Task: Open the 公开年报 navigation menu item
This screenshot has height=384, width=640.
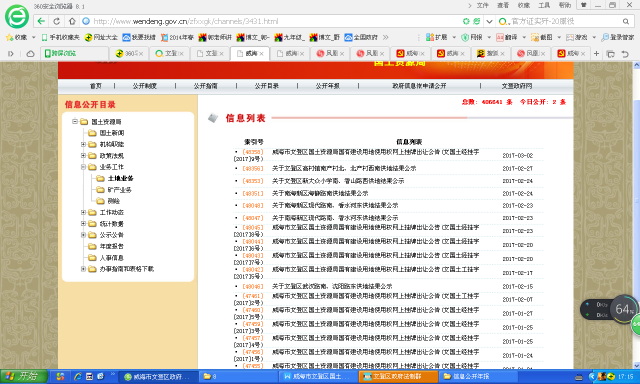Action: click(327, 86)
